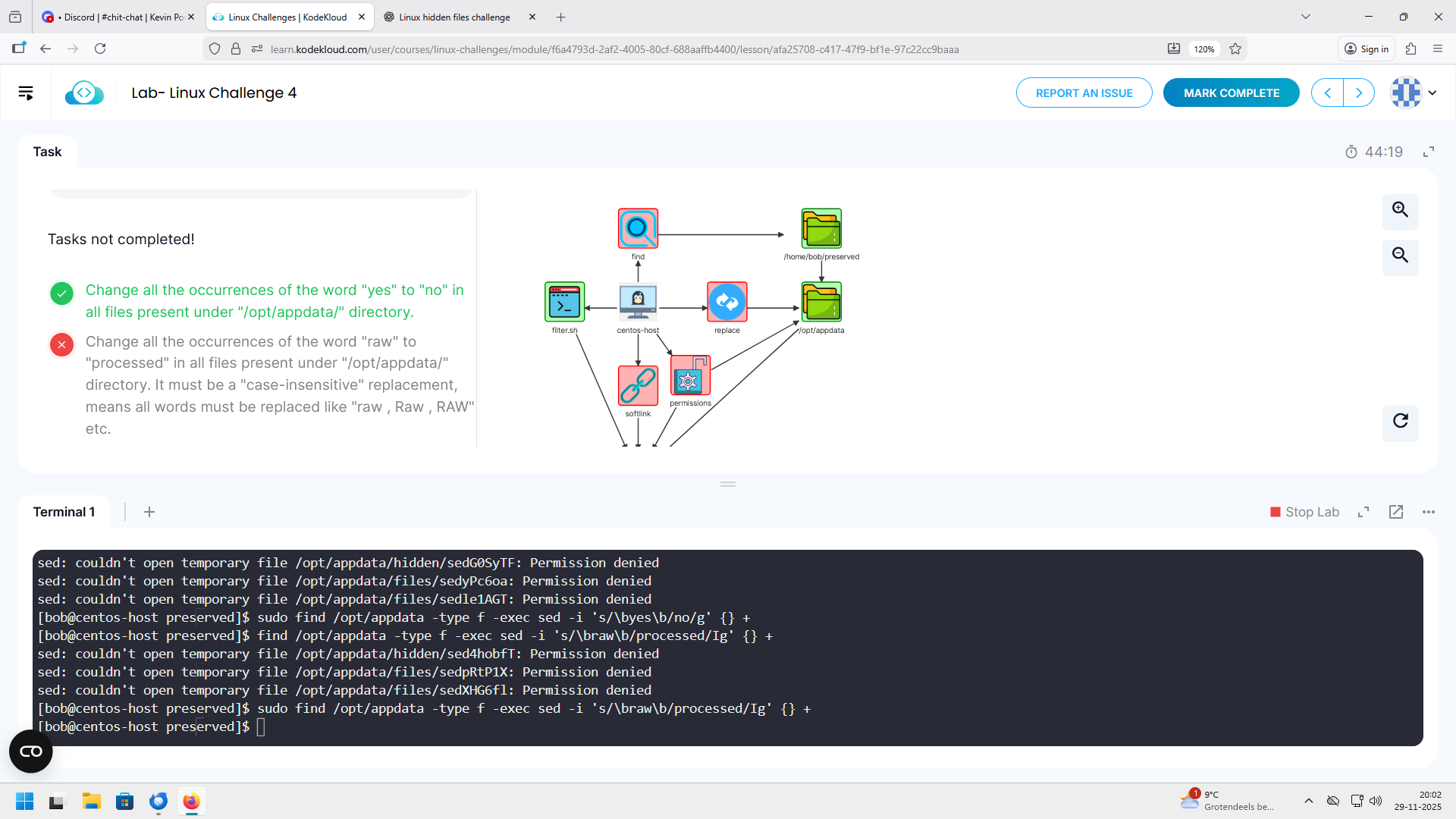This screenshot has width=1456, height=819.
Task: Click the find magnifier diagram icon
Action: point(638,228)
